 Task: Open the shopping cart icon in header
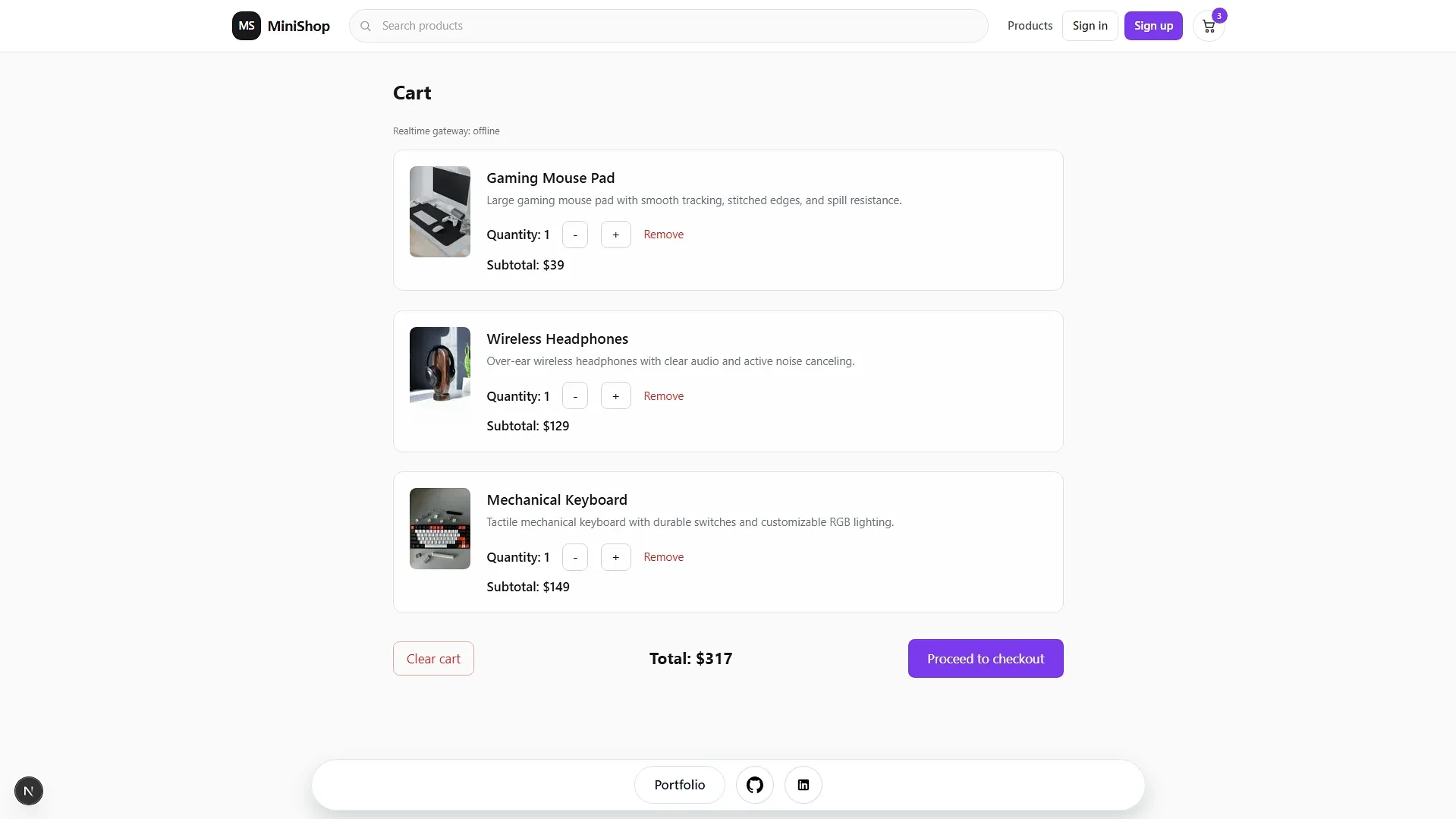[x=1209, y=27]
